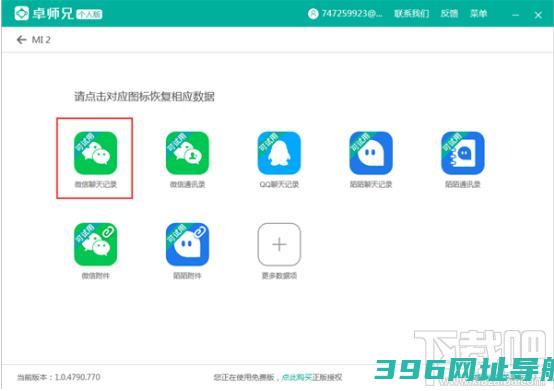Click the 微信附件 label text
The height and width of the screenshot is (391, 554).
tap(95, 276)
